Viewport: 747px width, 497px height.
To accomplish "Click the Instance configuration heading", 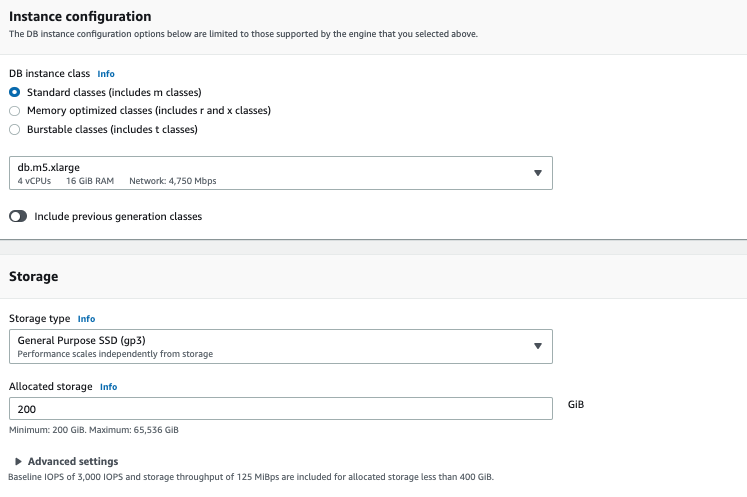I will tap(80, 17).
